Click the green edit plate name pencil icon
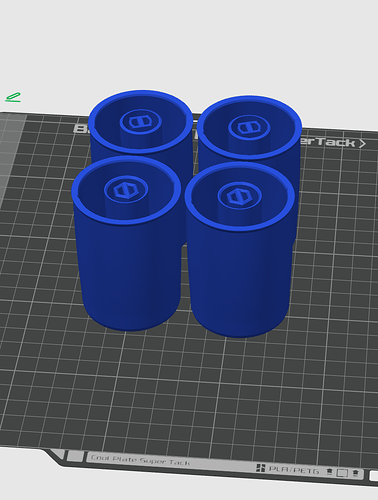 click(13, 97)
